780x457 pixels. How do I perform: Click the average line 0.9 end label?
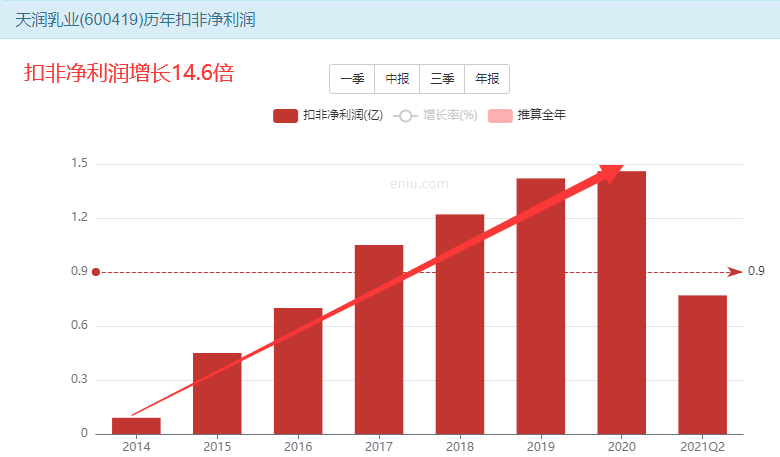point(756,271)
